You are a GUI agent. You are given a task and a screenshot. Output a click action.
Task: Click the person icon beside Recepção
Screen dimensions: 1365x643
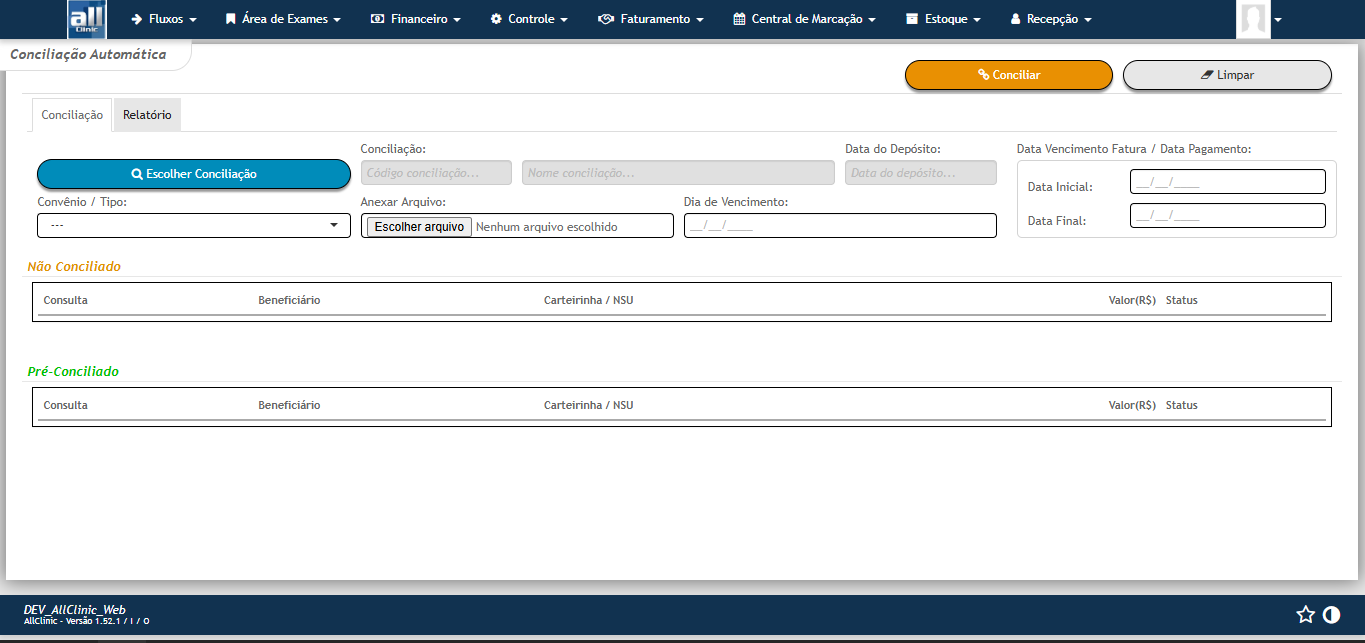pyautogui.click(x=1014, y=18)
